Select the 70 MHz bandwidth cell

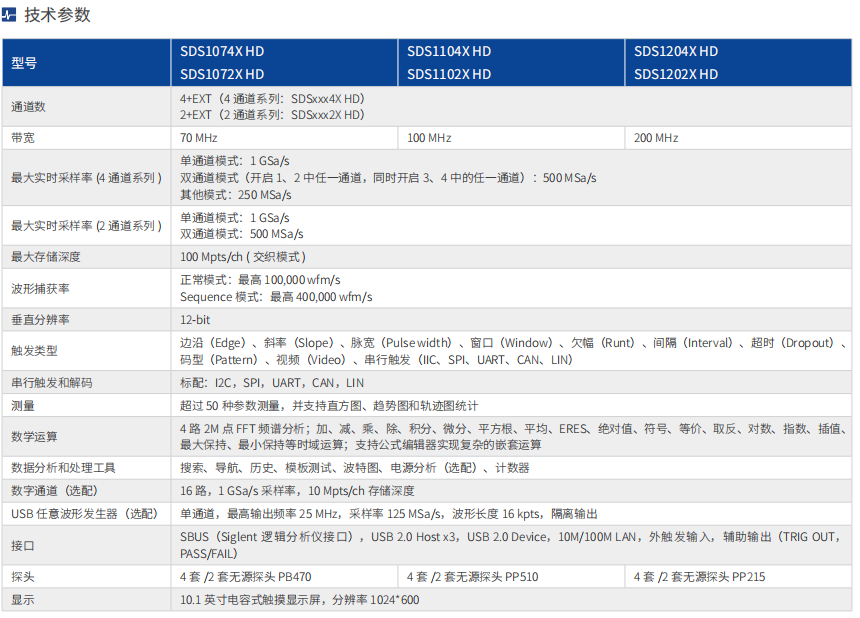(199, 138)
